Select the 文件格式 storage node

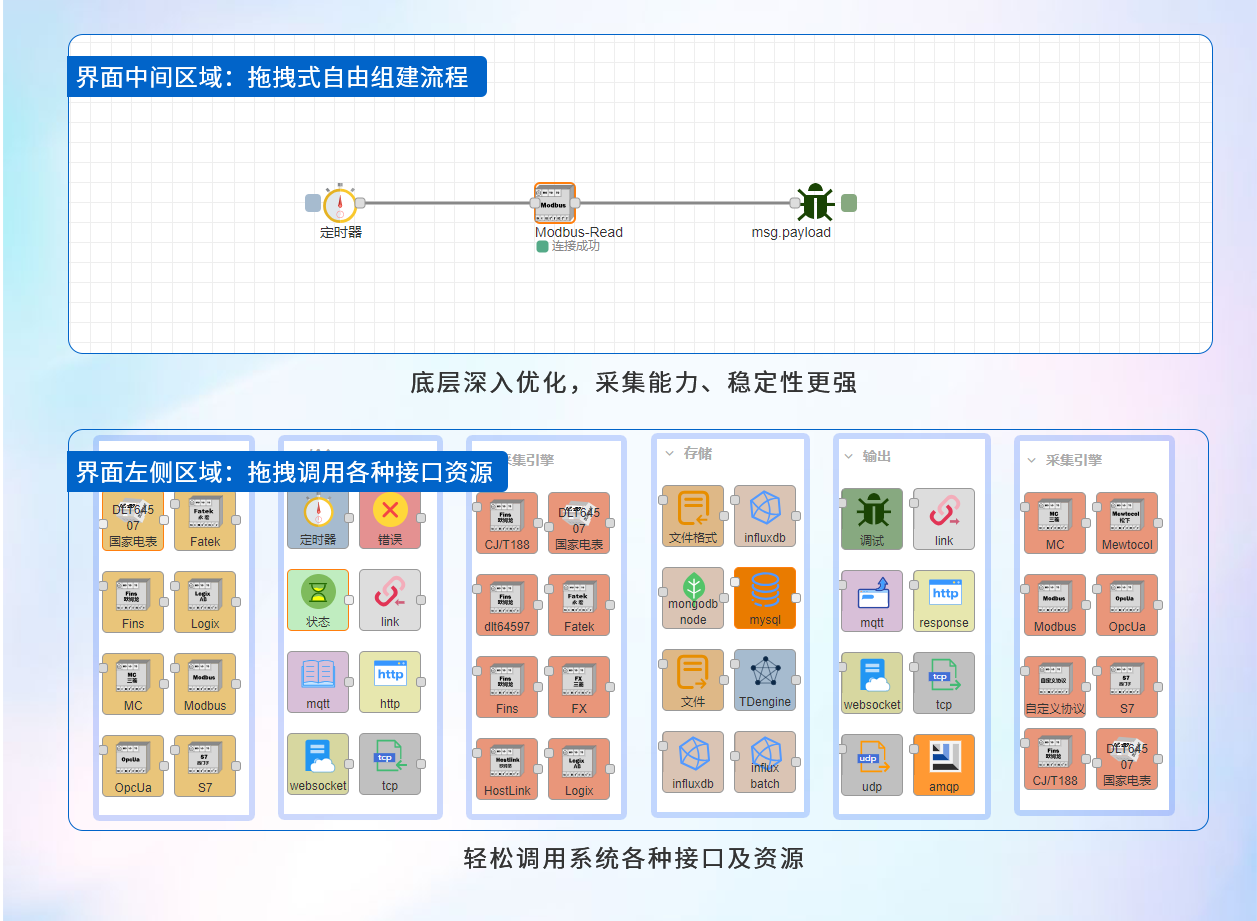point(693,516)
